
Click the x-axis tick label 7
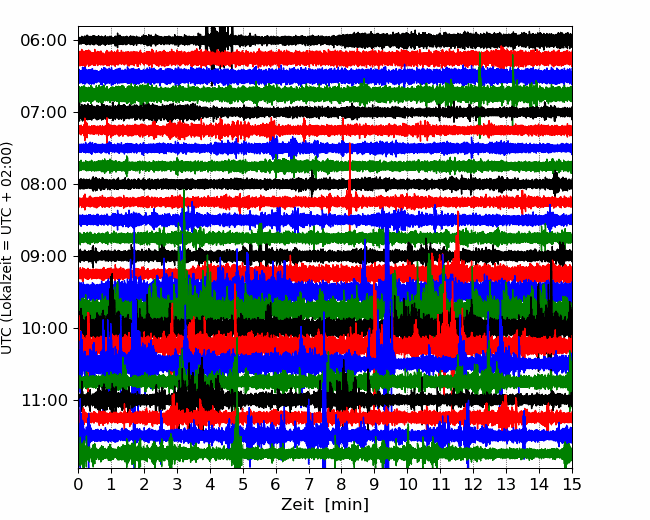click(x=309, y=484)
